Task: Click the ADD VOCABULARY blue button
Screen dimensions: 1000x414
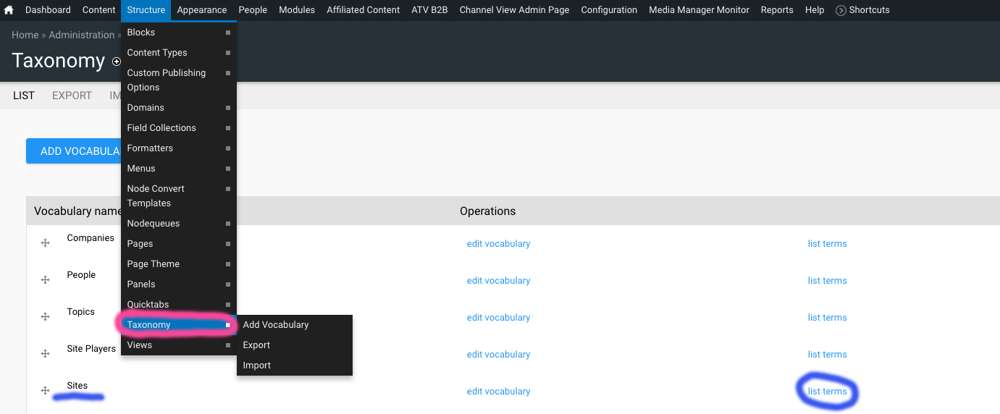Action: tap(73, 151)
